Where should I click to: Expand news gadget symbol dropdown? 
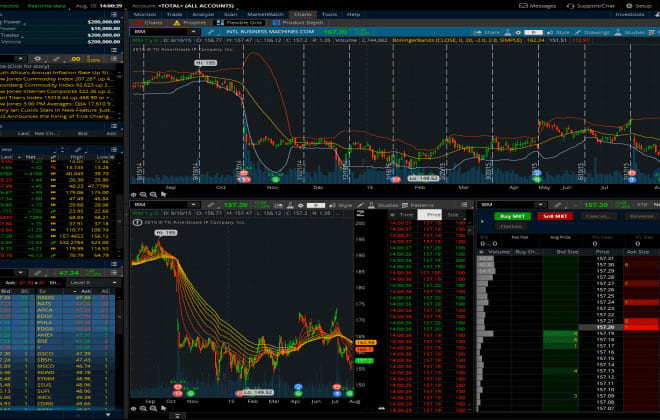[x=20, y=59]
